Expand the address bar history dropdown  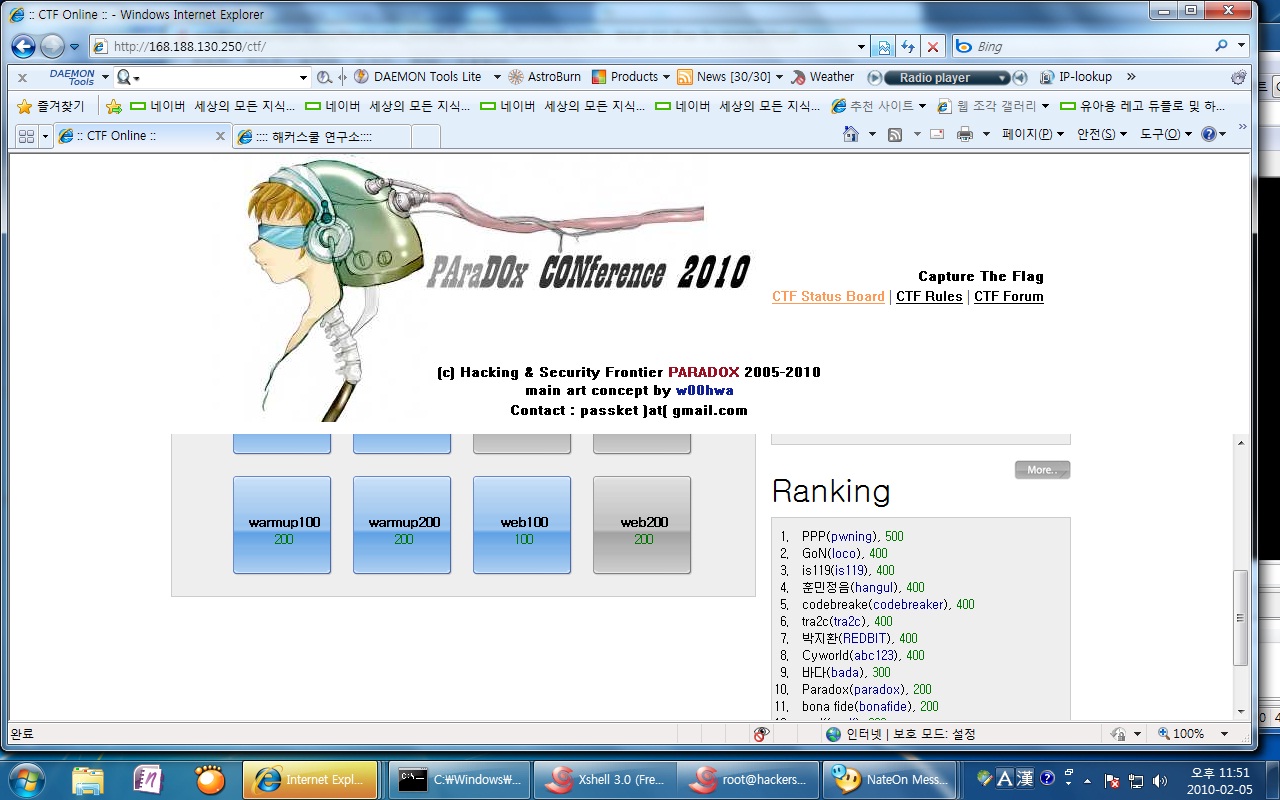[862, 47]
